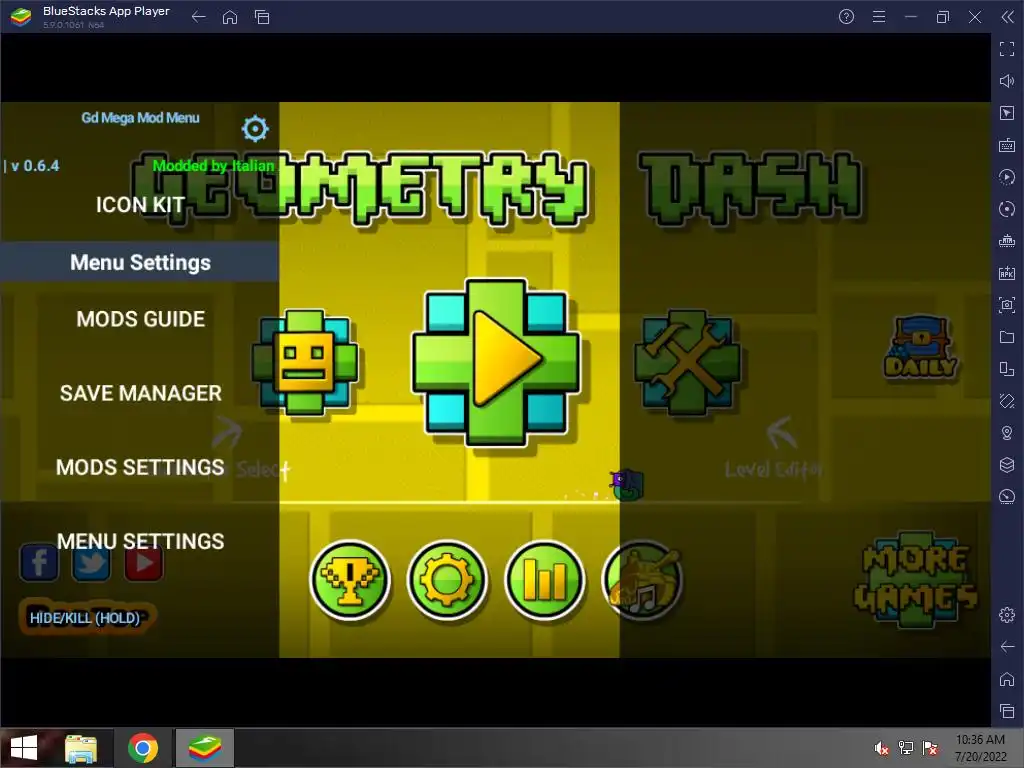This screenshot has width=1024, height=768.
Task: Click the circular sync icon in the sidebar
Action: pyautogui.click(x=1007, y=209)
